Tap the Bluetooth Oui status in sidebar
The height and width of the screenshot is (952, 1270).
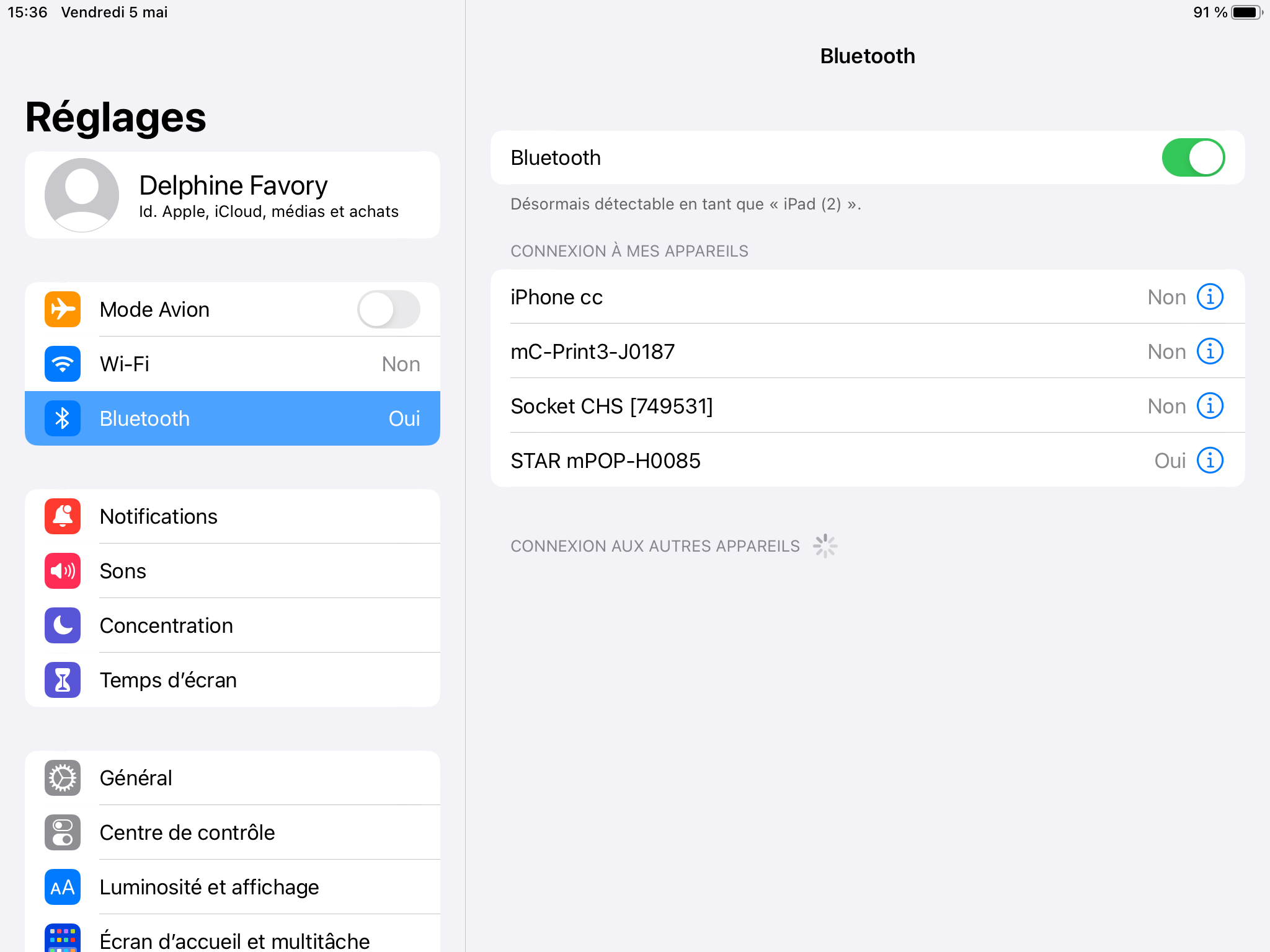(404, 418)
